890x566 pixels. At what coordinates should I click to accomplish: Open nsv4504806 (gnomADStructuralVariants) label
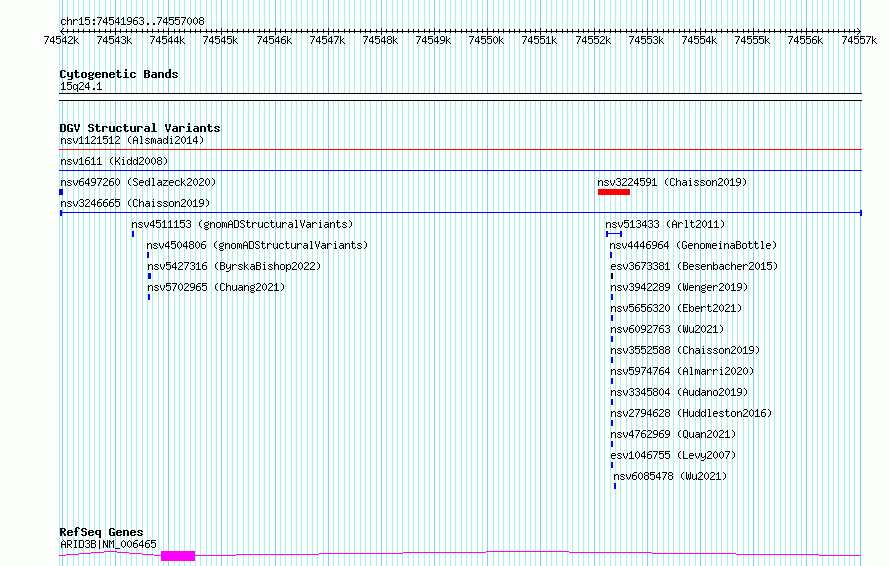click(x=257, y=245)
